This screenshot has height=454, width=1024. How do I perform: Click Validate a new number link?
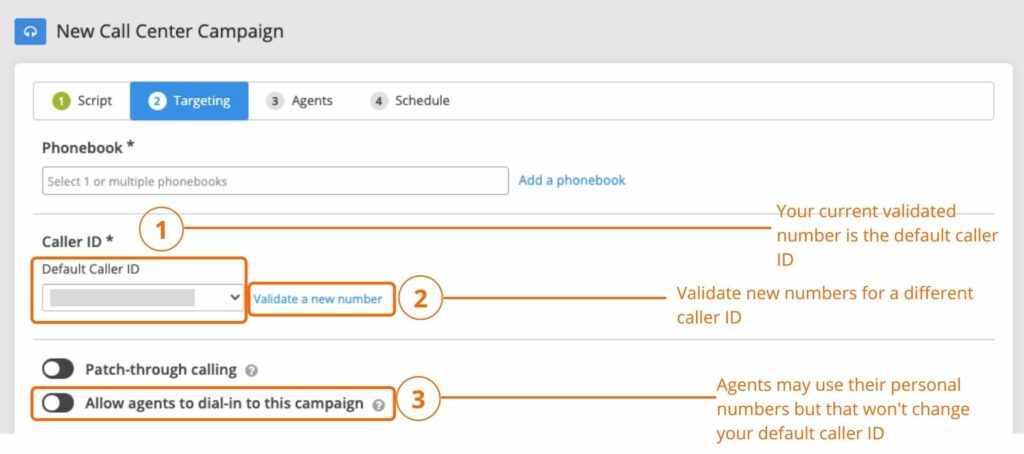pyautogui.click(x=318, y=299)
